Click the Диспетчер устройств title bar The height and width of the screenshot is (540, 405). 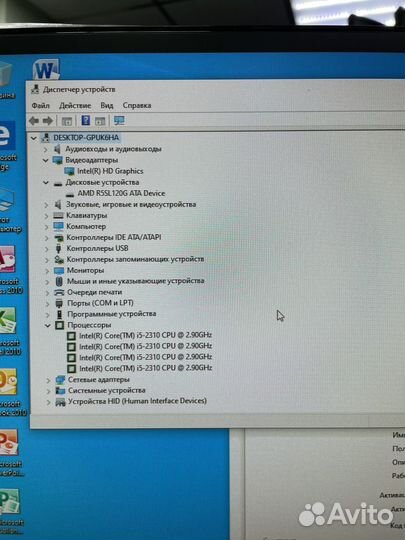[x=216, y=90]
